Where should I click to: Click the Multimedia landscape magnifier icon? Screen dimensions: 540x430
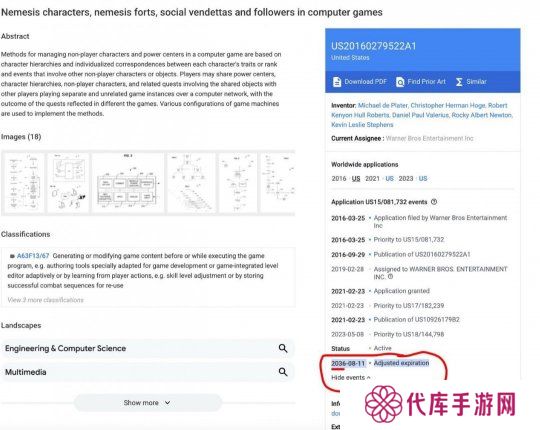283,372
